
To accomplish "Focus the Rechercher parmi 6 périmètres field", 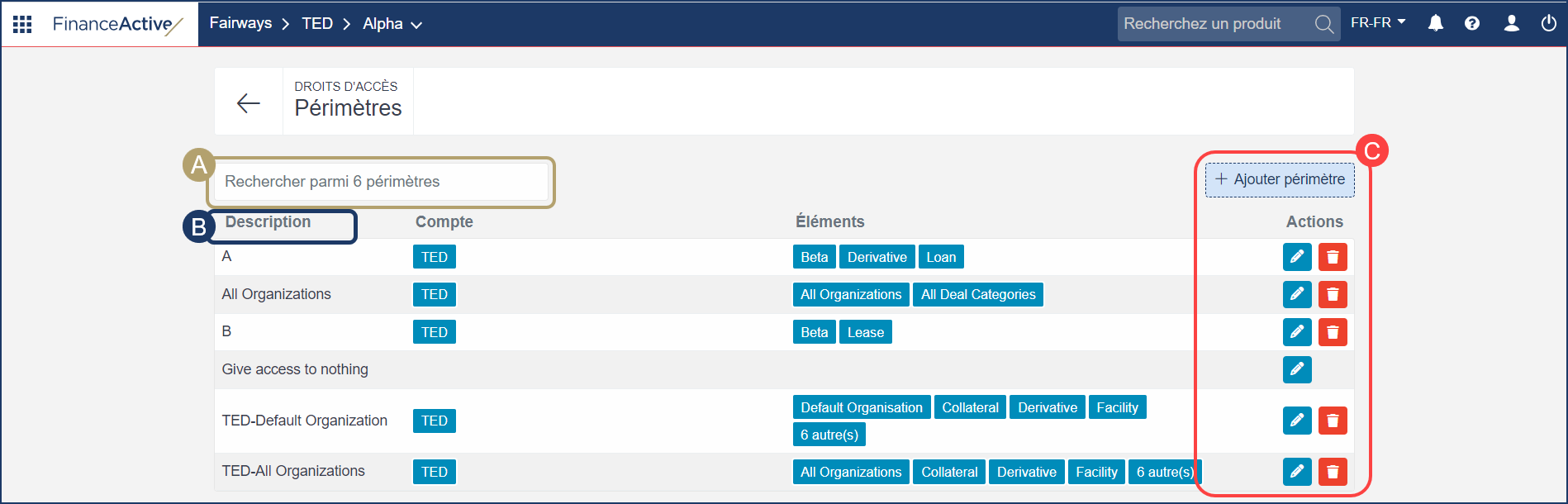I will (381, 182).
